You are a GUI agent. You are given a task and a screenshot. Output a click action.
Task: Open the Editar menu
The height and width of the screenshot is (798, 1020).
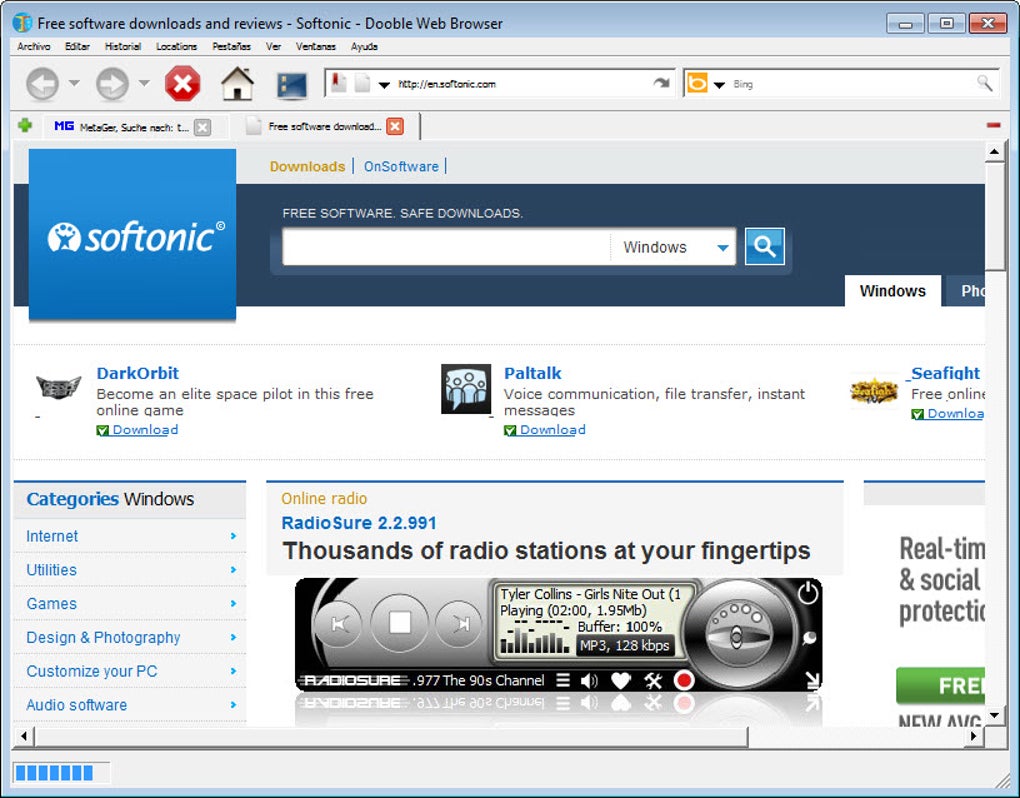(77, 46)
